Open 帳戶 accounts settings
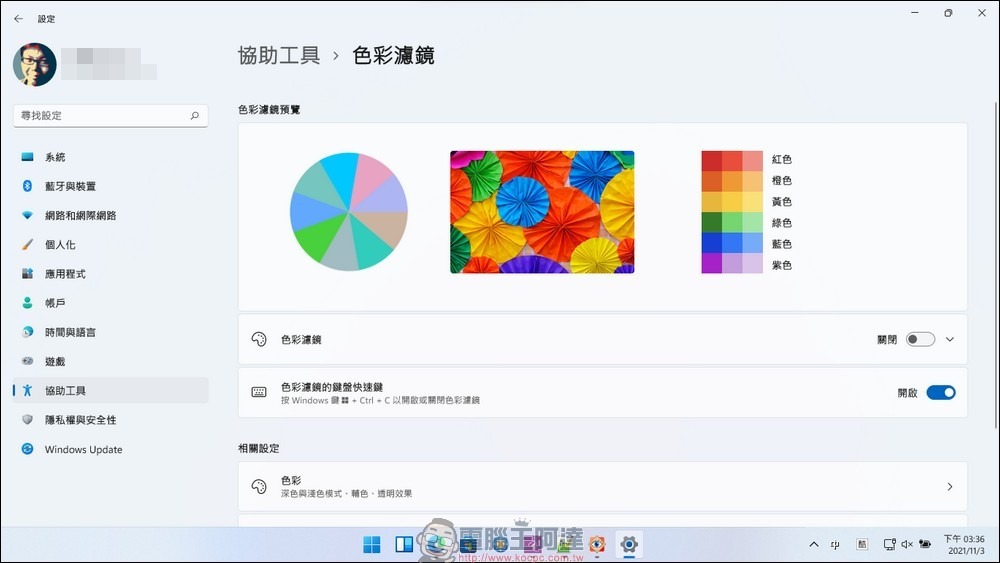 click(55, 303)
